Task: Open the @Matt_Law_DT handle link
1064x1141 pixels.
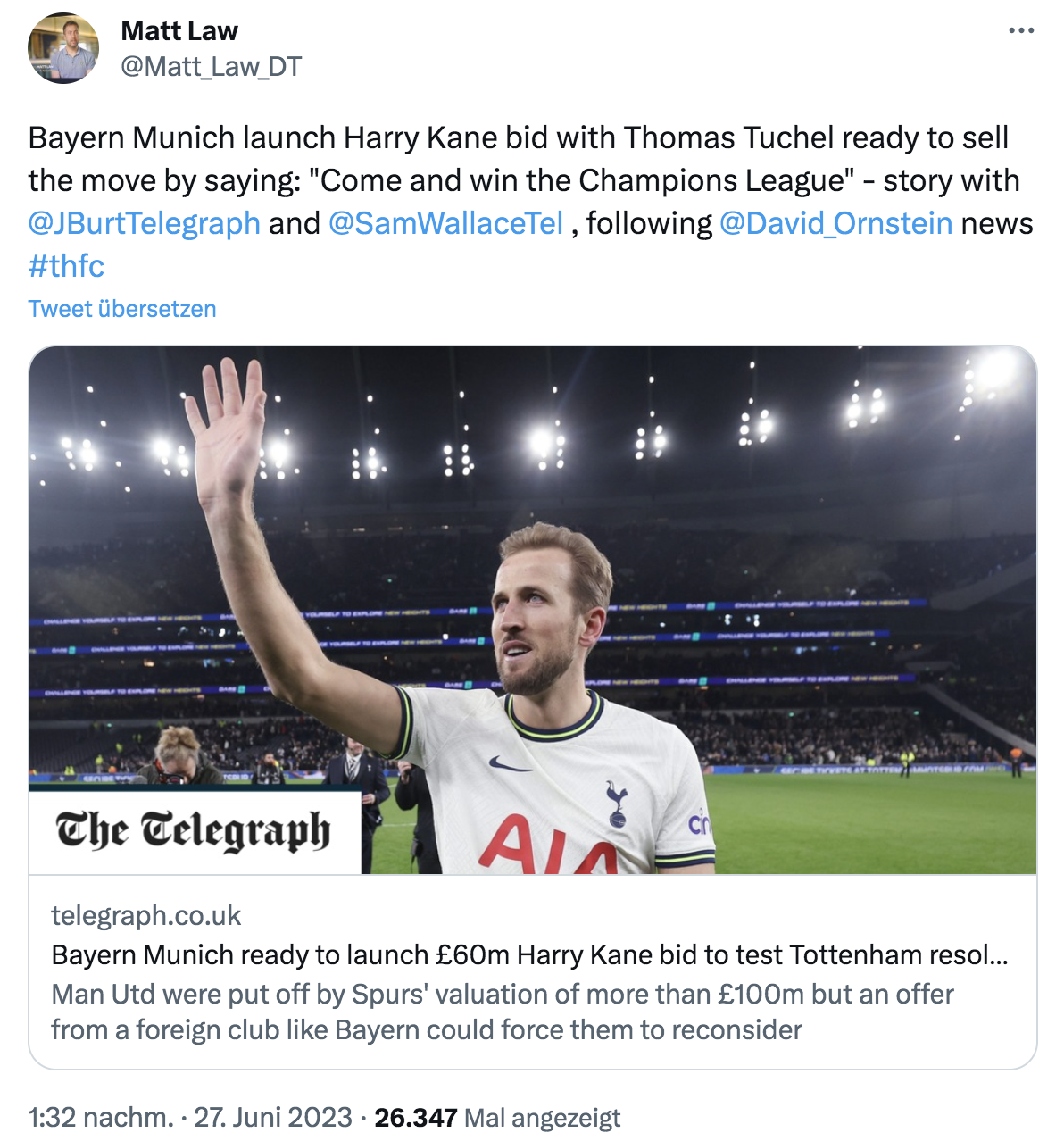Action: click(x=211, y=67)
